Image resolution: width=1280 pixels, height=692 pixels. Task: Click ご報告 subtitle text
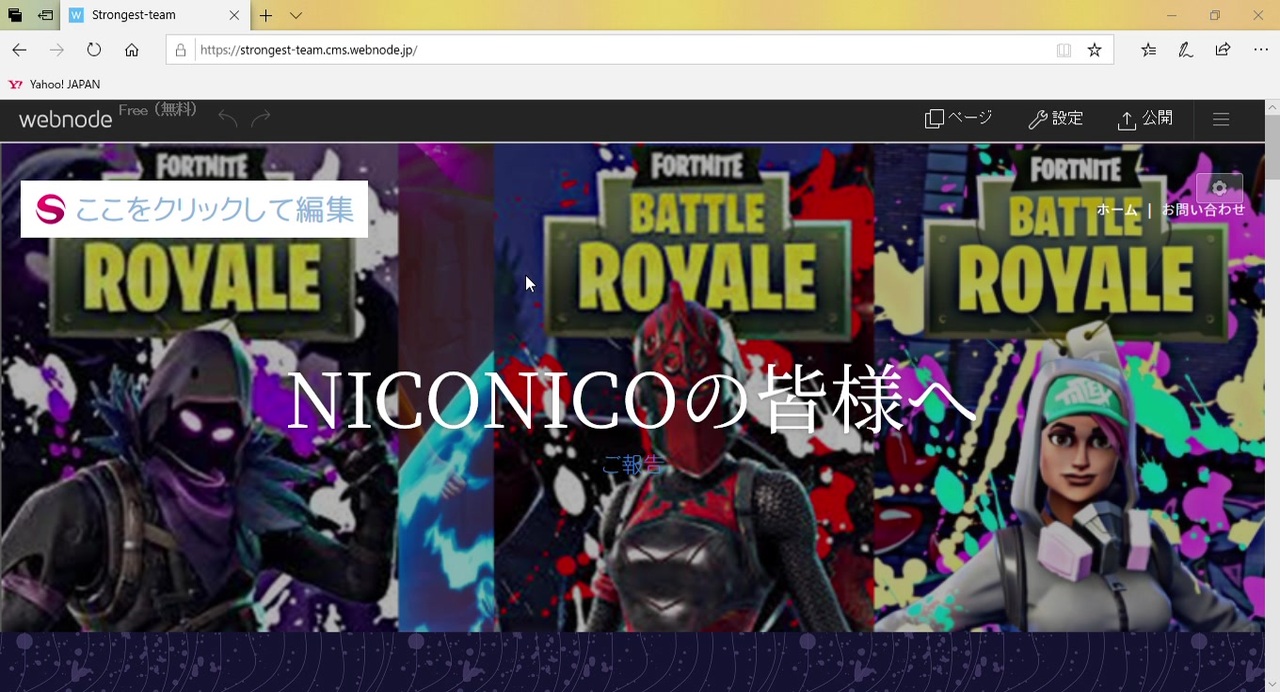click(x=632, y=465)
